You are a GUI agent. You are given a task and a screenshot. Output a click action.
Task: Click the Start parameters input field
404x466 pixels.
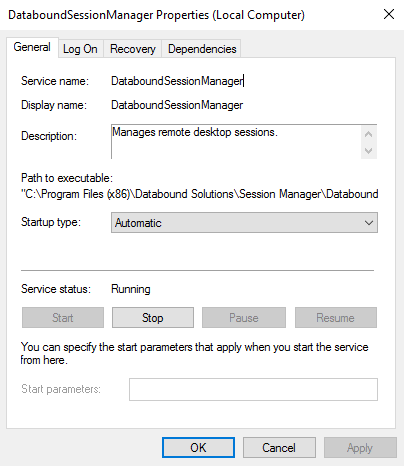pos(253,389)
